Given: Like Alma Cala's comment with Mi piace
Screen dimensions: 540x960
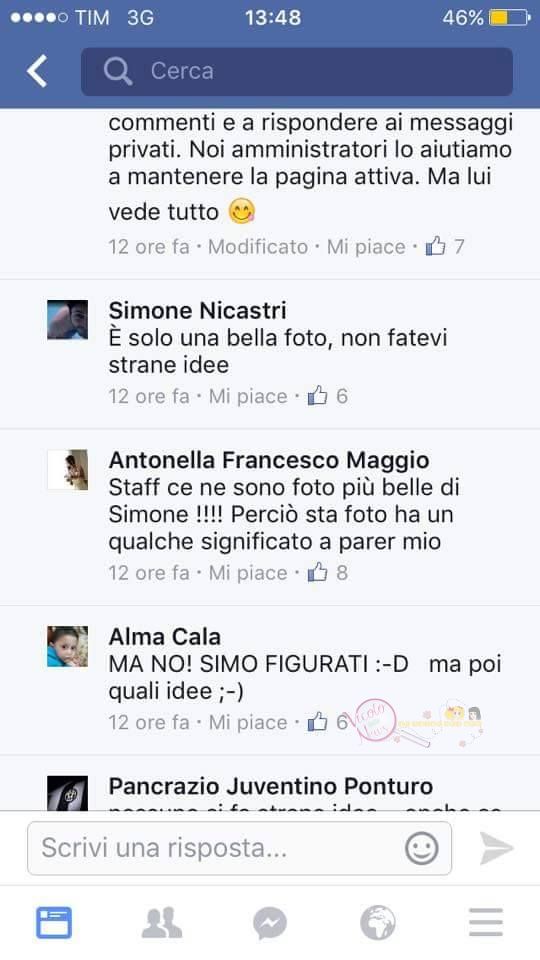Looking at the screenshot, I should click(248, 723).
